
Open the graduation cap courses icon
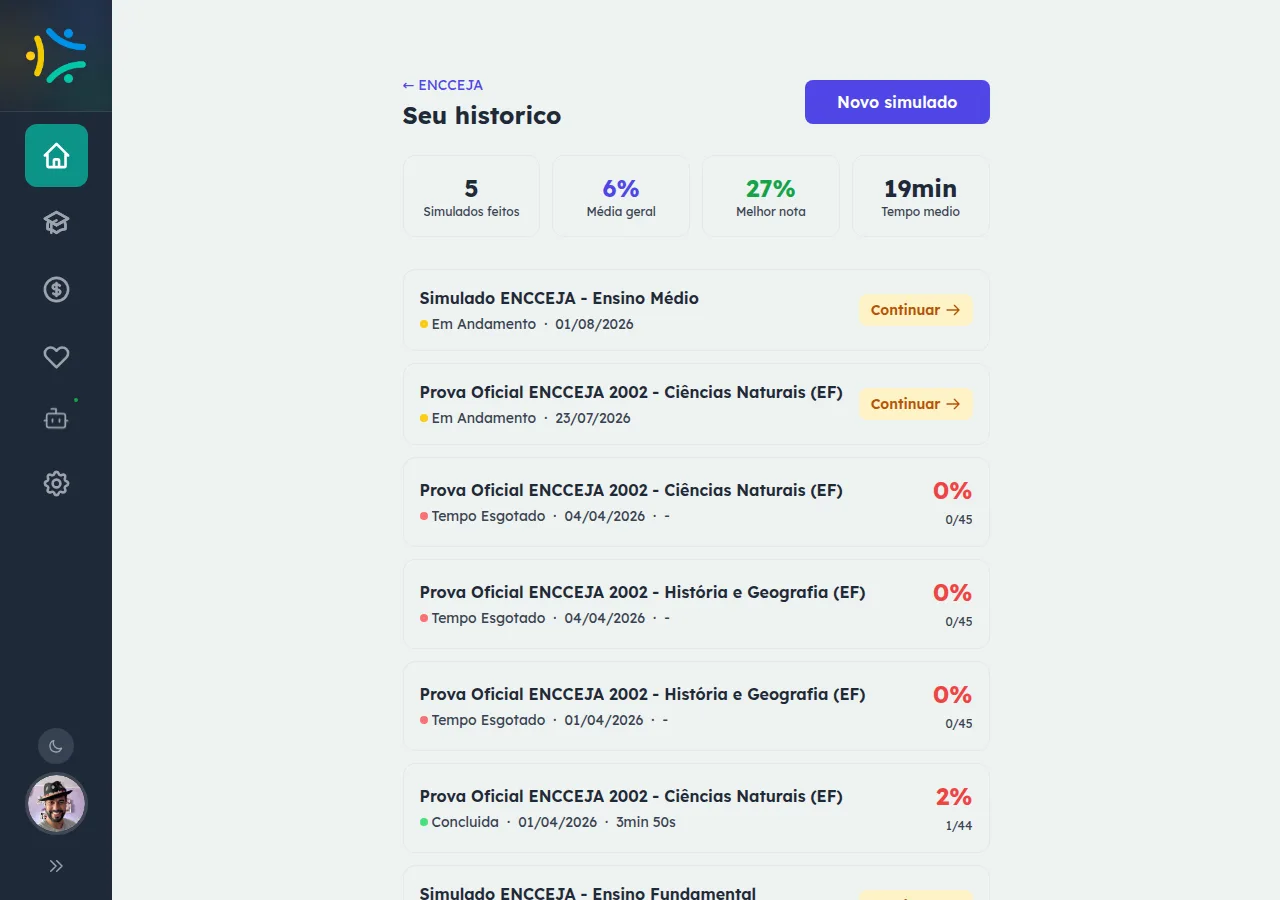point(56,222)
